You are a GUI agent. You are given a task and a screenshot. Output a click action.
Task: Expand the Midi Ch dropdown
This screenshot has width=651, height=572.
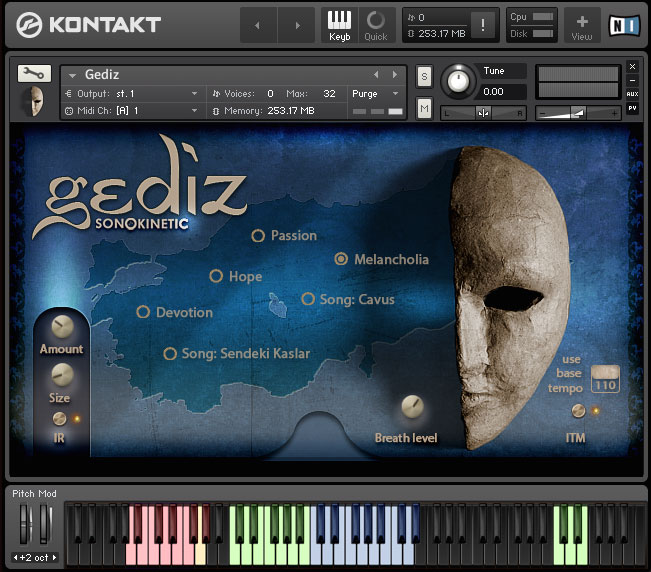132,110
